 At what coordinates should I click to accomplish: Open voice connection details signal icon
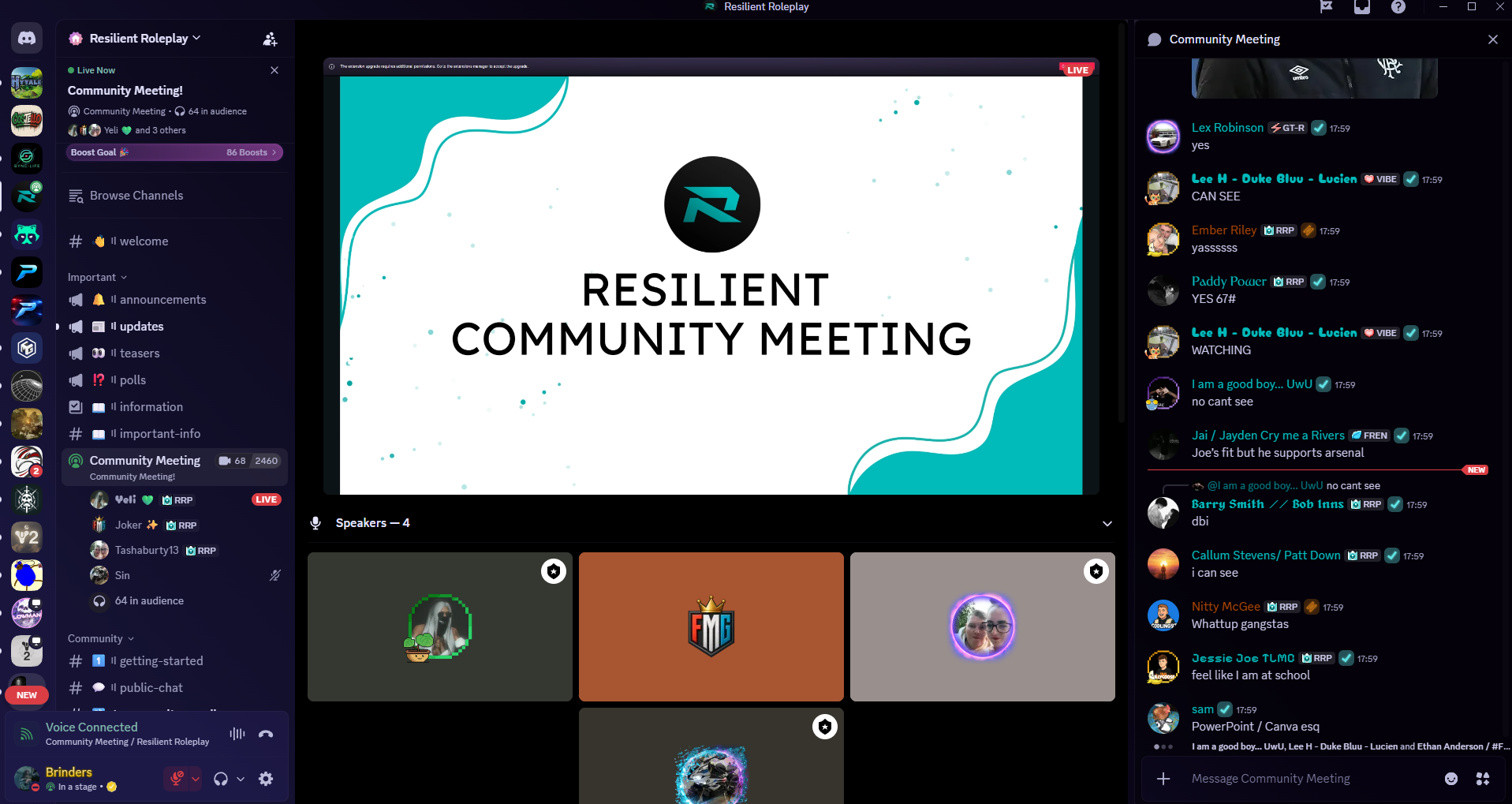(x=27, y=734)
